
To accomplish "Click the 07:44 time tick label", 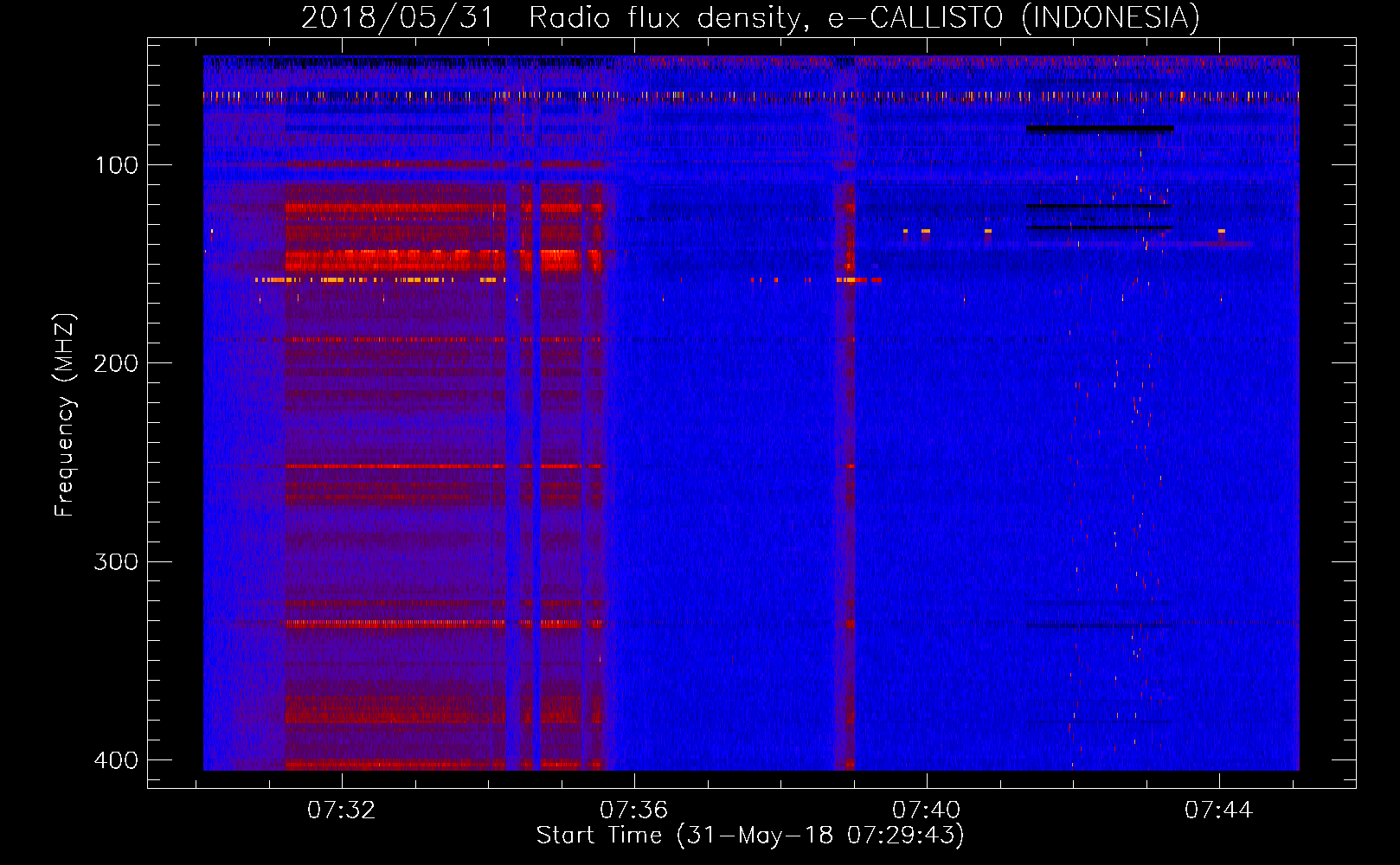I will point(1219,811).
